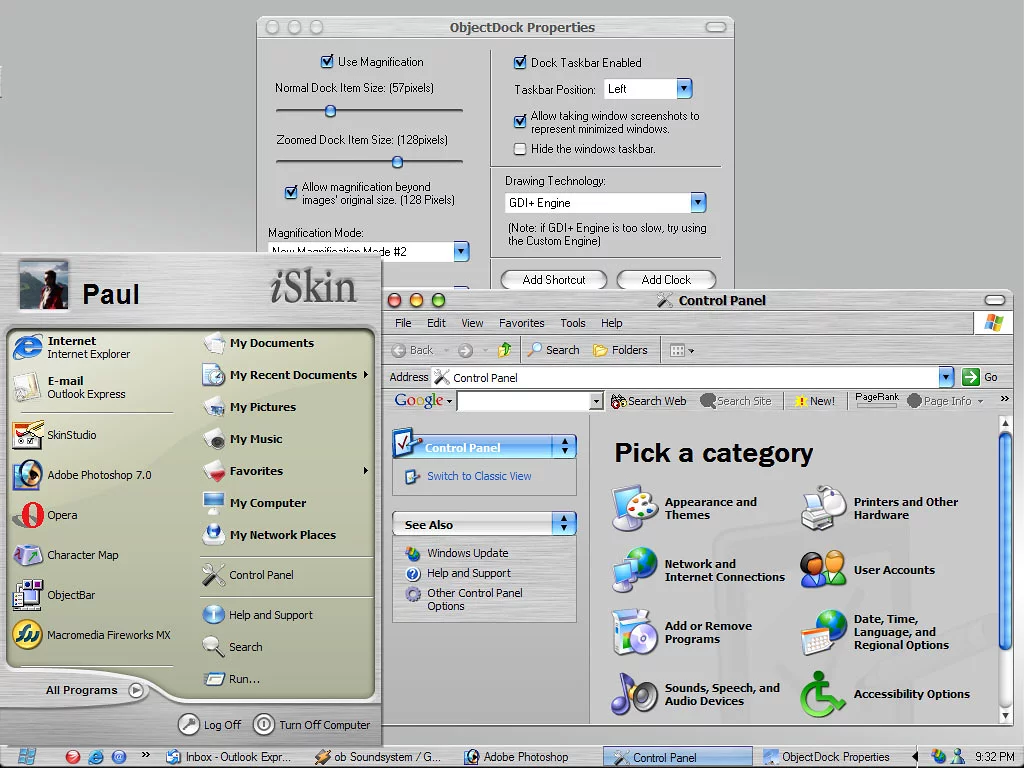
Task: Click the Google toolbar search field
Action: [522, 401]
